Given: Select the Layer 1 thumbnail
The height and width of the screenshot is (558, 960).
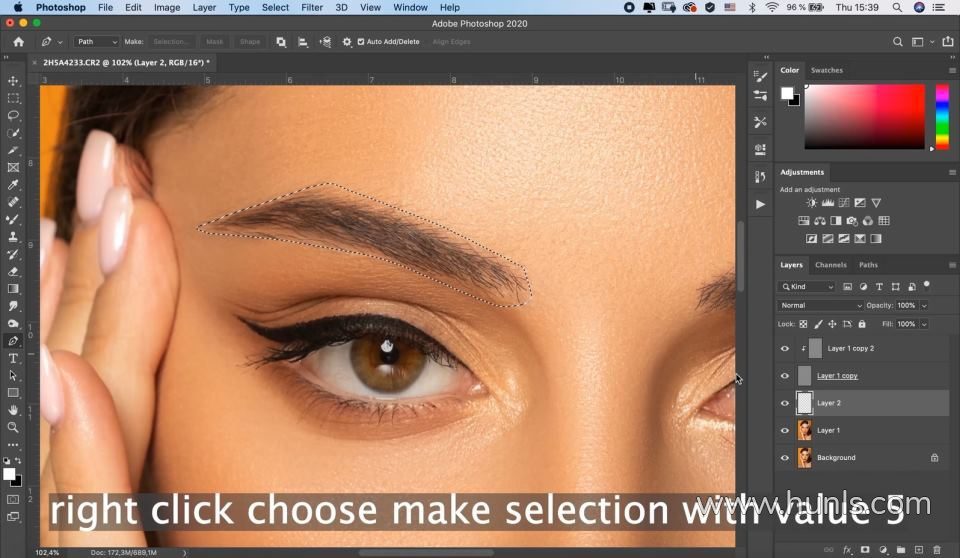Looking at the screenshot, I should (804, 430).
